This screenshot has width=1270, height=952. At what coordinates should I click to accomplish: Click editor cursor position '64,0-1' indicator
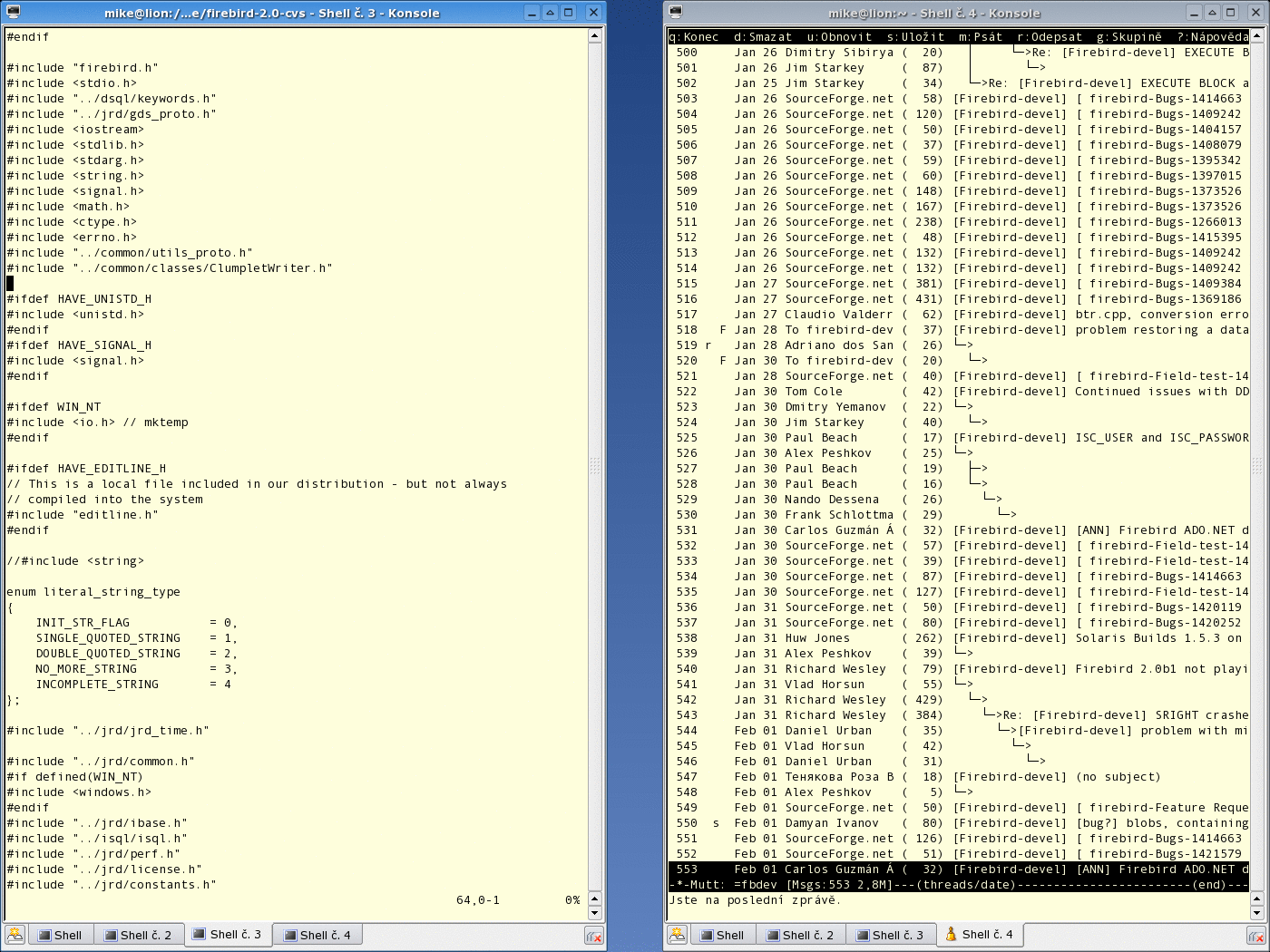478,900
